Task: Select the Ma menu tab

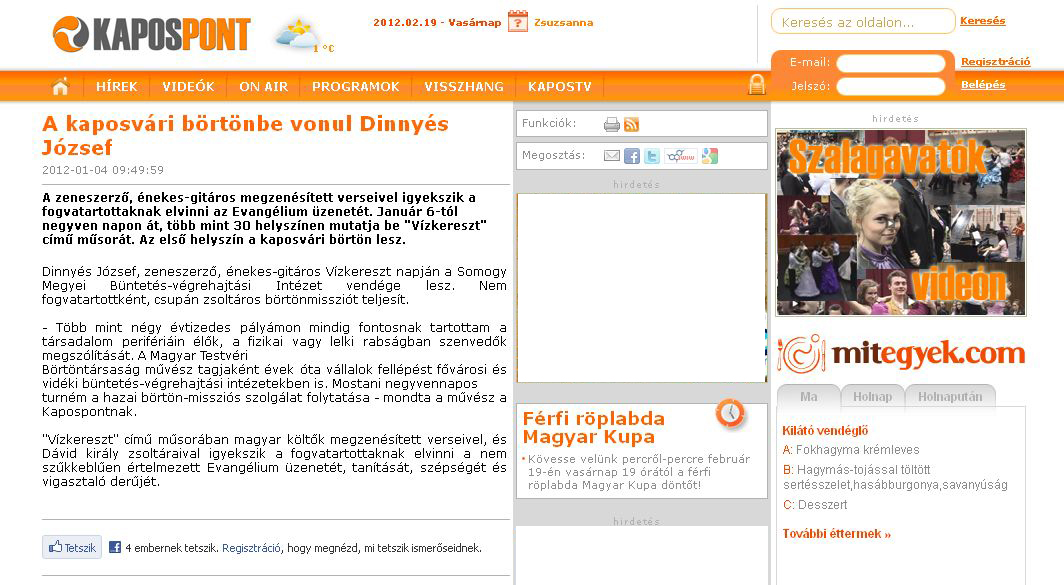Action: (x=808, y=396)
